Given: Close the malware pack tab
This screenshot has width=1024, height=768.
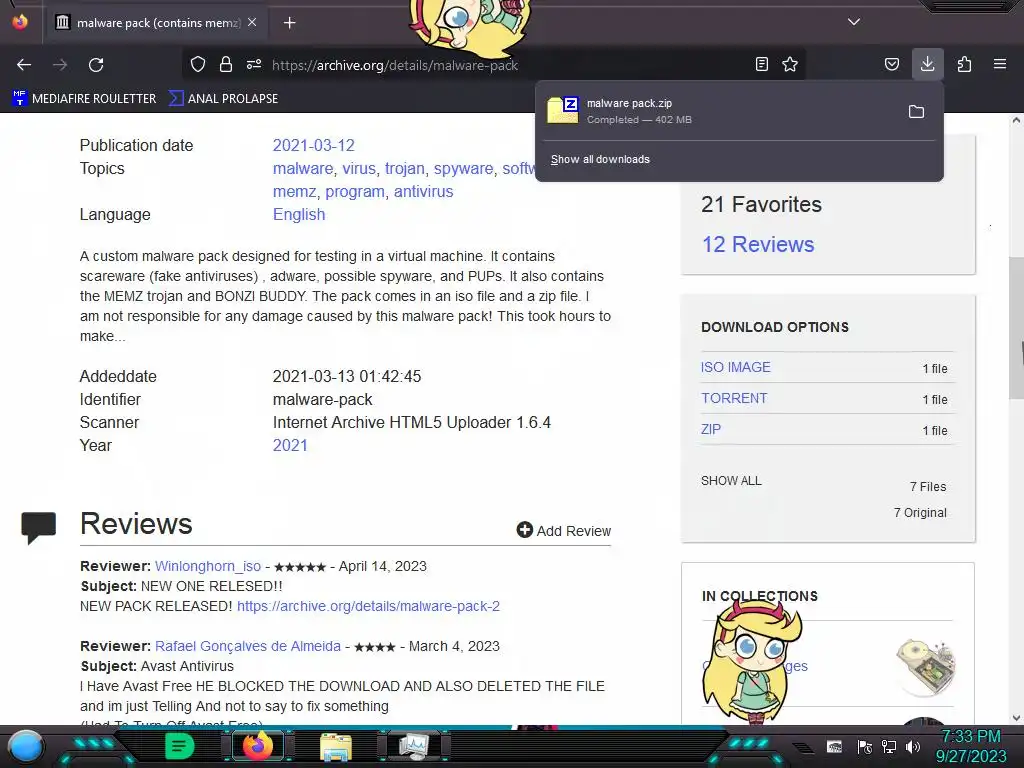Looking at the screenshot, I should 252,22.
